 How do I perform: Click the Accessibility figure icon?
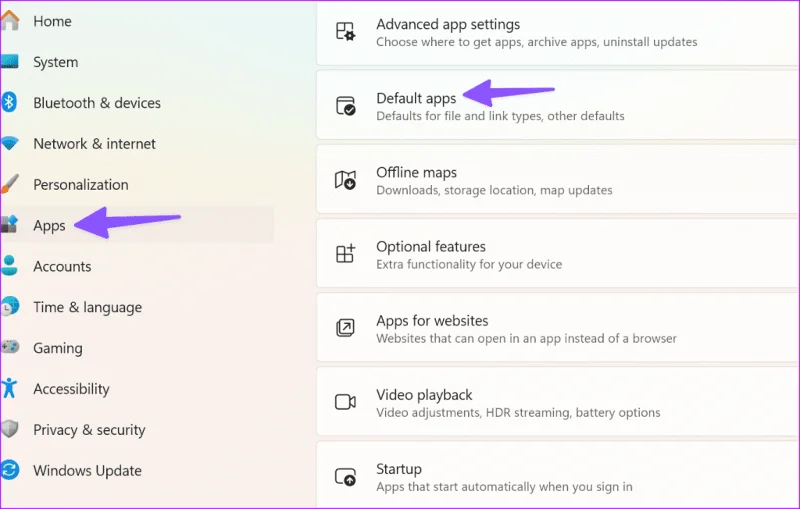pyautogui.click(x=9, y=388)
